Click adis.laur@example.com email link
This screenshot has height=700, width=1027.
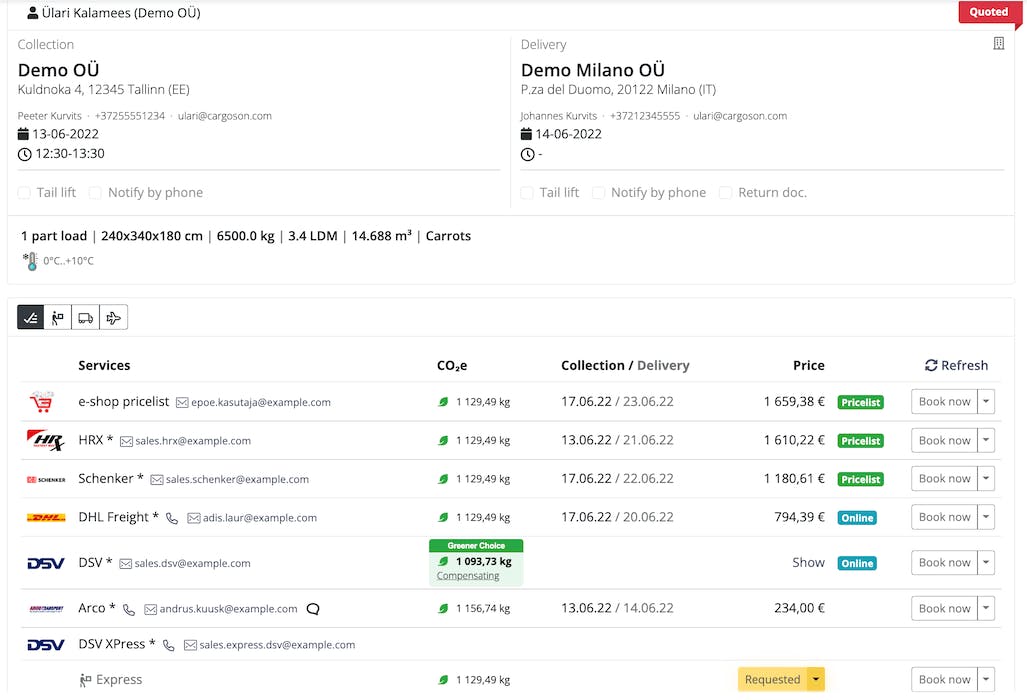pyautogui.click(x=260, y=518)
